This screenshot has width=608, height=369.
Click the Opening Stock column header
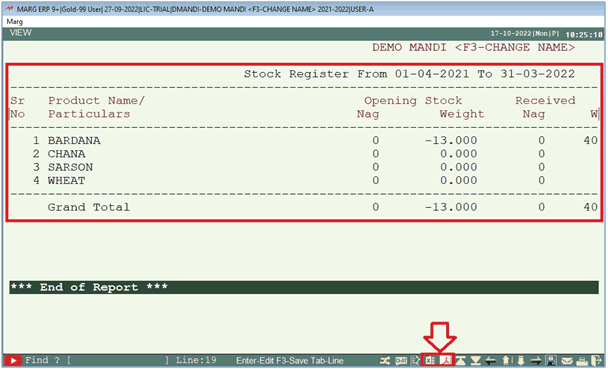[413, 100]
